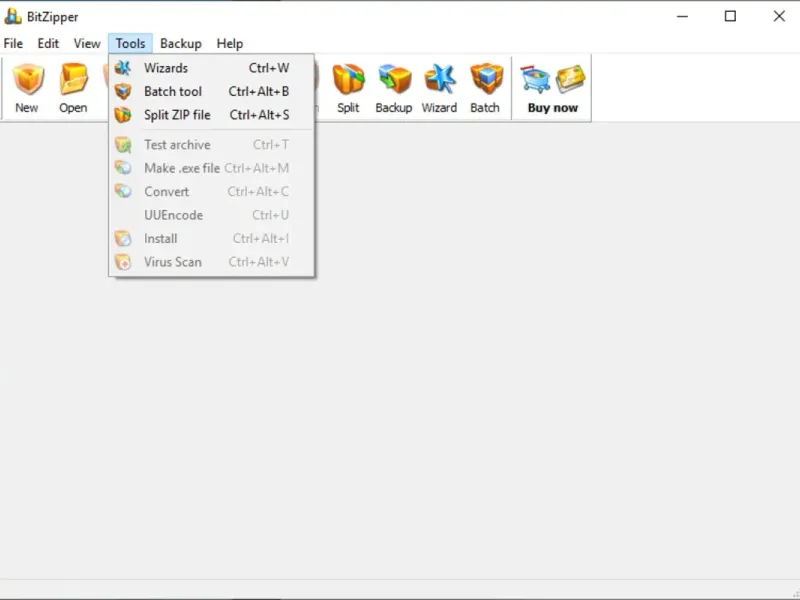Click the Install menu icon
This screenshot has width=800, height=600.
tap(122, 238)
